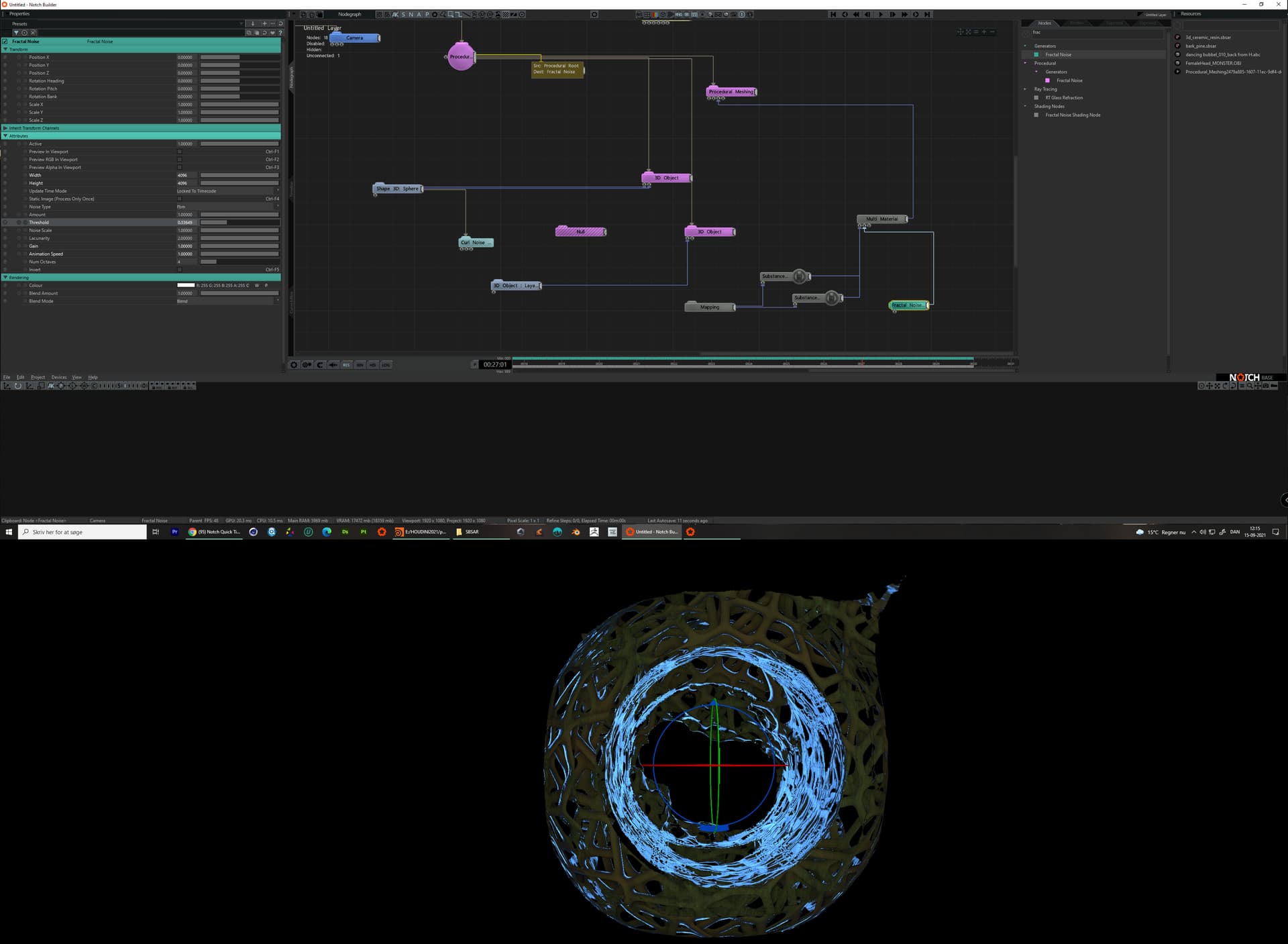Click the circle target icon beside filter
This screenshot has width=1288, height=944.
click(25, 32)
